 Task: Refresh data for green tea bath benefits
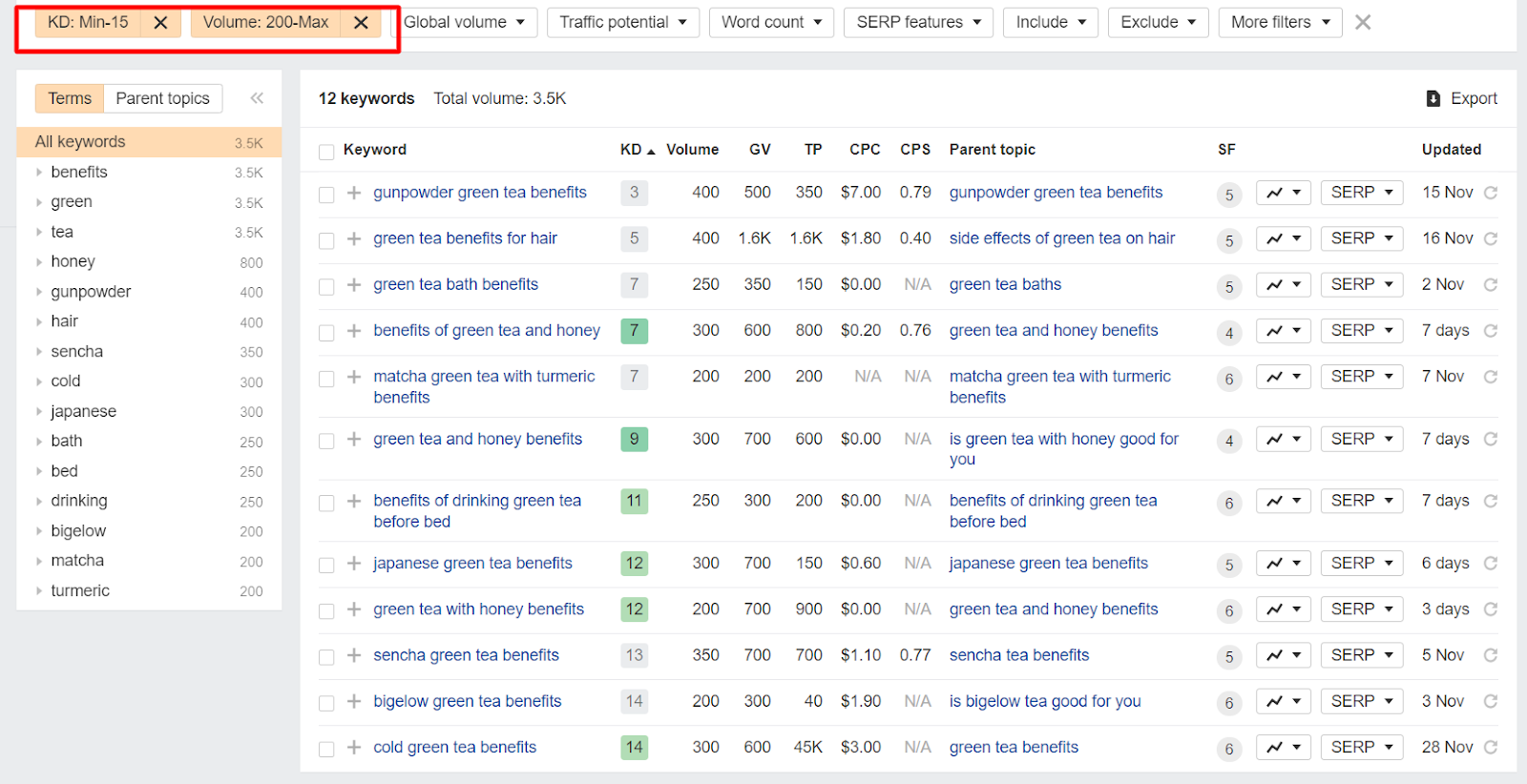[1491, 285]
